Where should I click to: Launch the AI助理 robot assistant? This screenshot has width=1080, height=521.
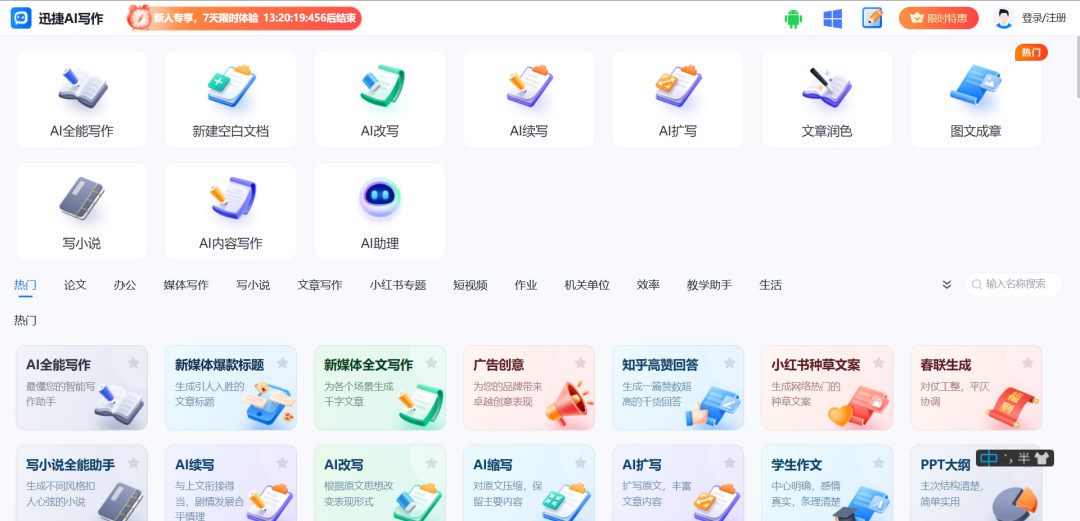click(x=380, y=212)
